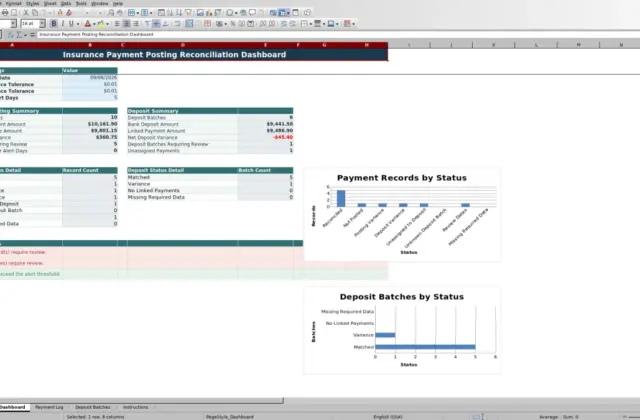Click the Sort Ascending icon

point(170,13)
